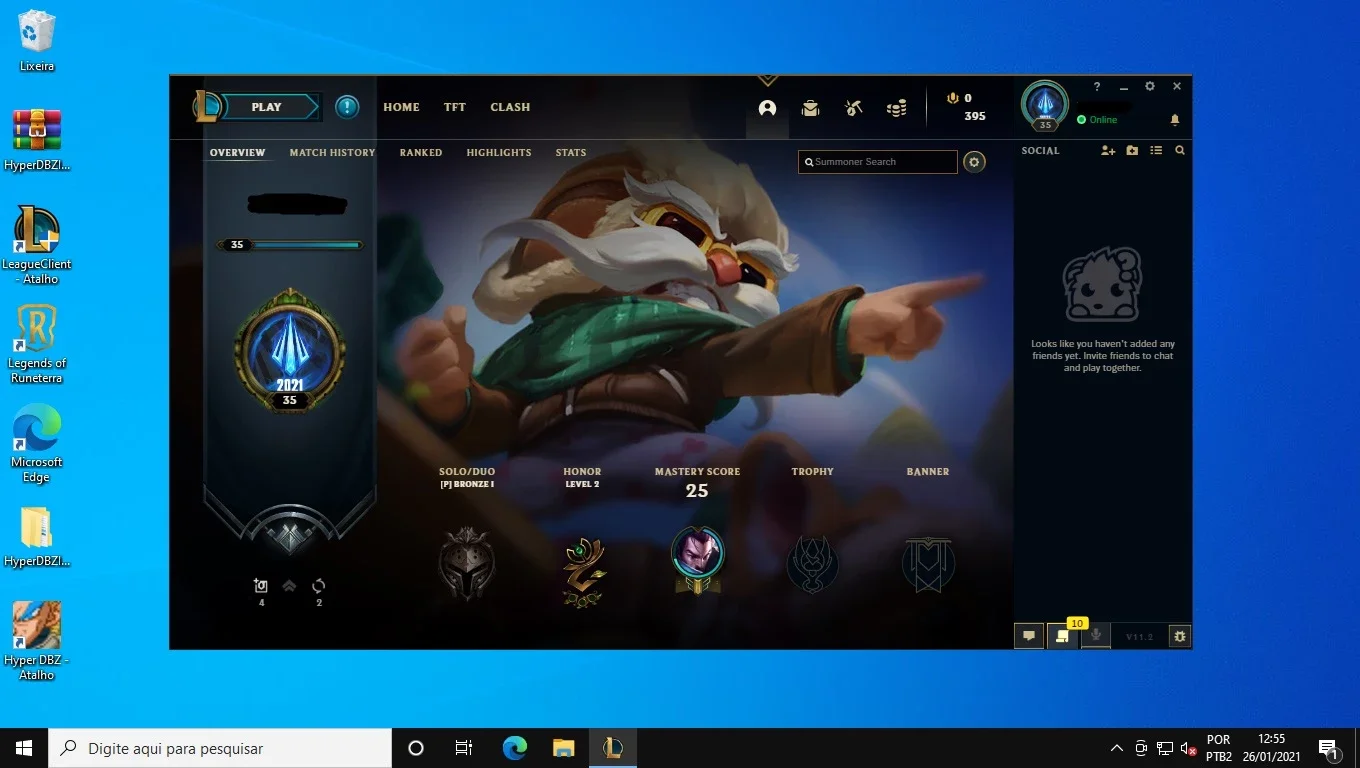Open Microsoft Edge from the Windows taskbar
Screen dimensions: 1360x768
coord(515,748)
